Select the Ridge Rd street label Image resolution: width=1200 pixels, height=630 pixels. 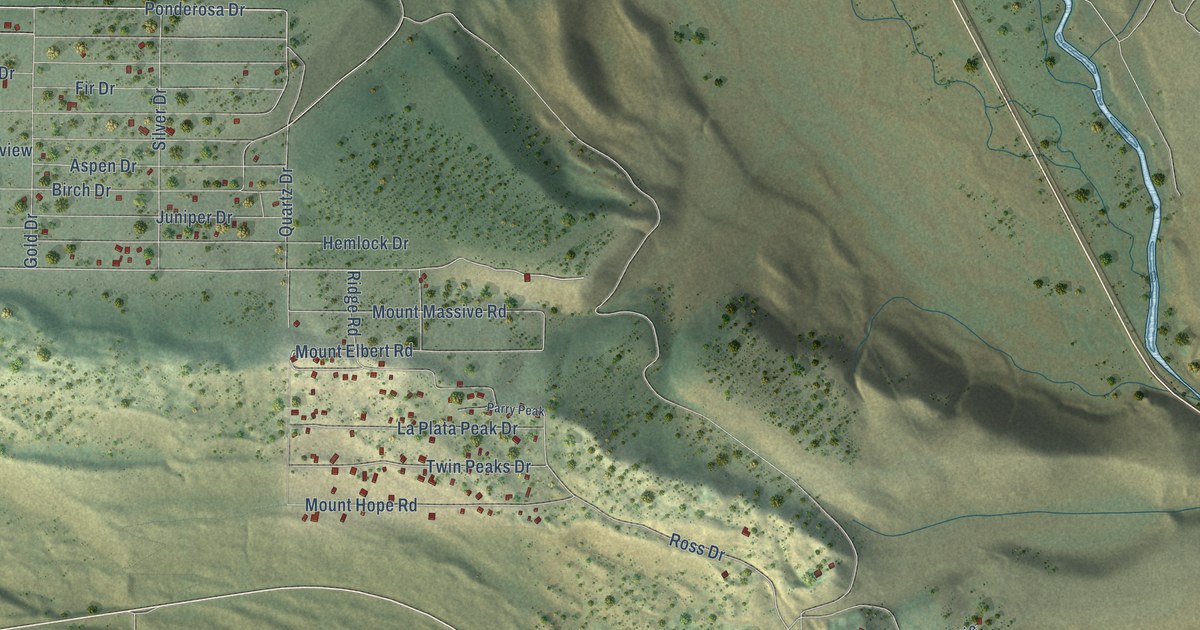[x=352, y=303]
